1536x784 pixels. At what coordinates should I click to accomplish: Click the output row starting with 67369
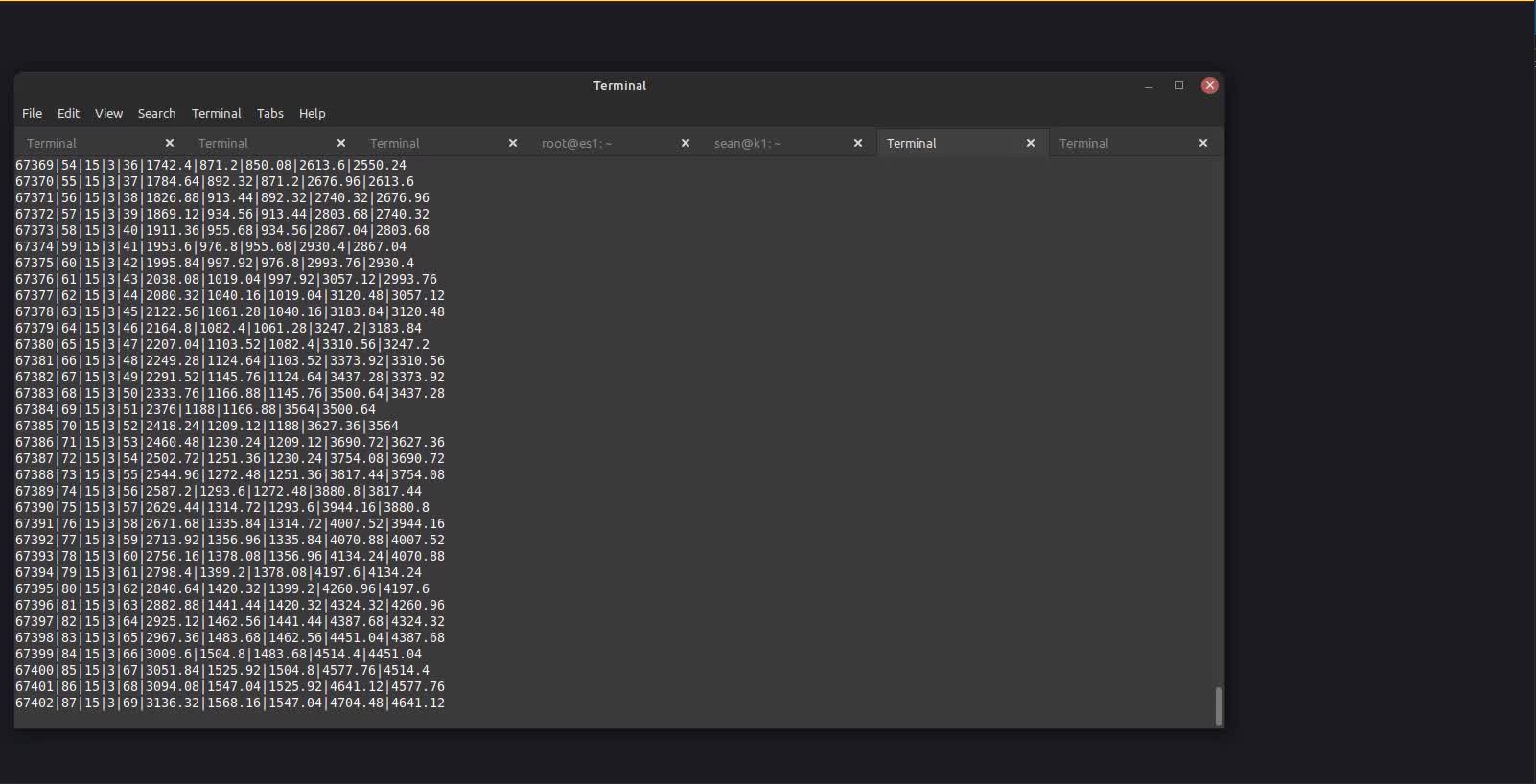(211, 165)
